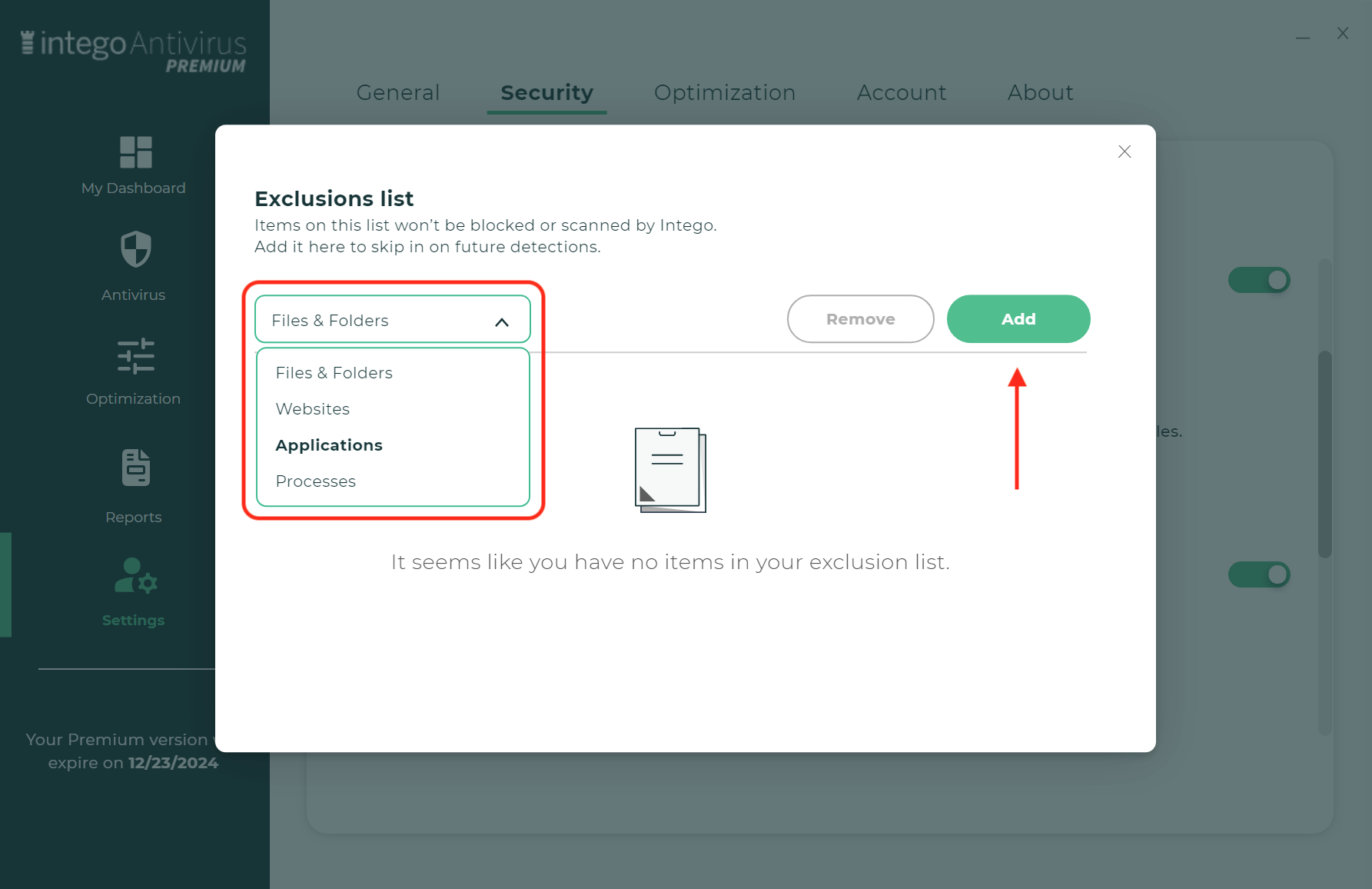The image size is (1372, 889).
Task: Click the Intego Antivirus Premium logo
Action: pos(133,51)
